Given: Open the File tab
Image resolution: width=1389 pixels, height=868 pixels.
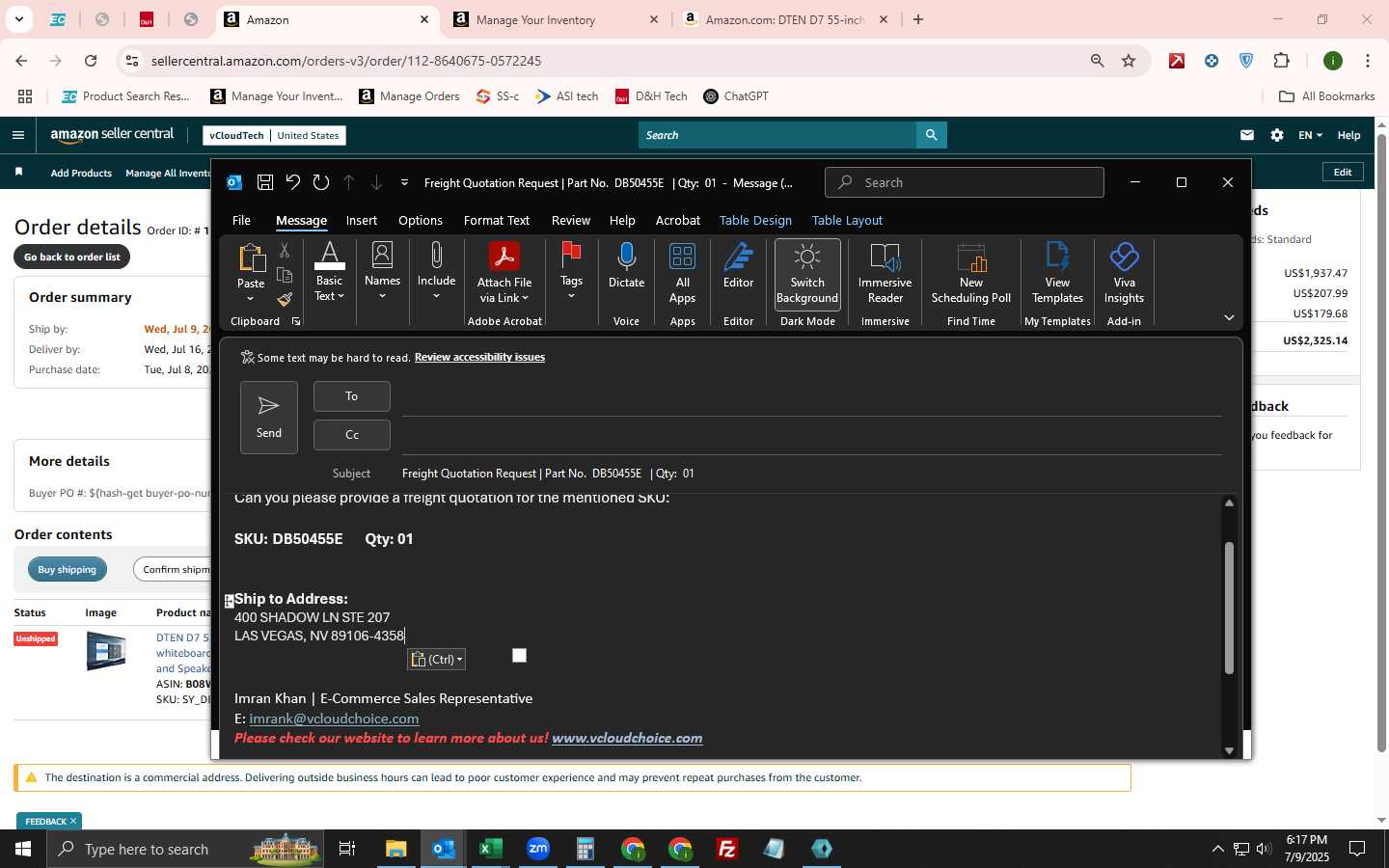Looking at the screenshot, I should pyautogui.click(x=241, y=220).
